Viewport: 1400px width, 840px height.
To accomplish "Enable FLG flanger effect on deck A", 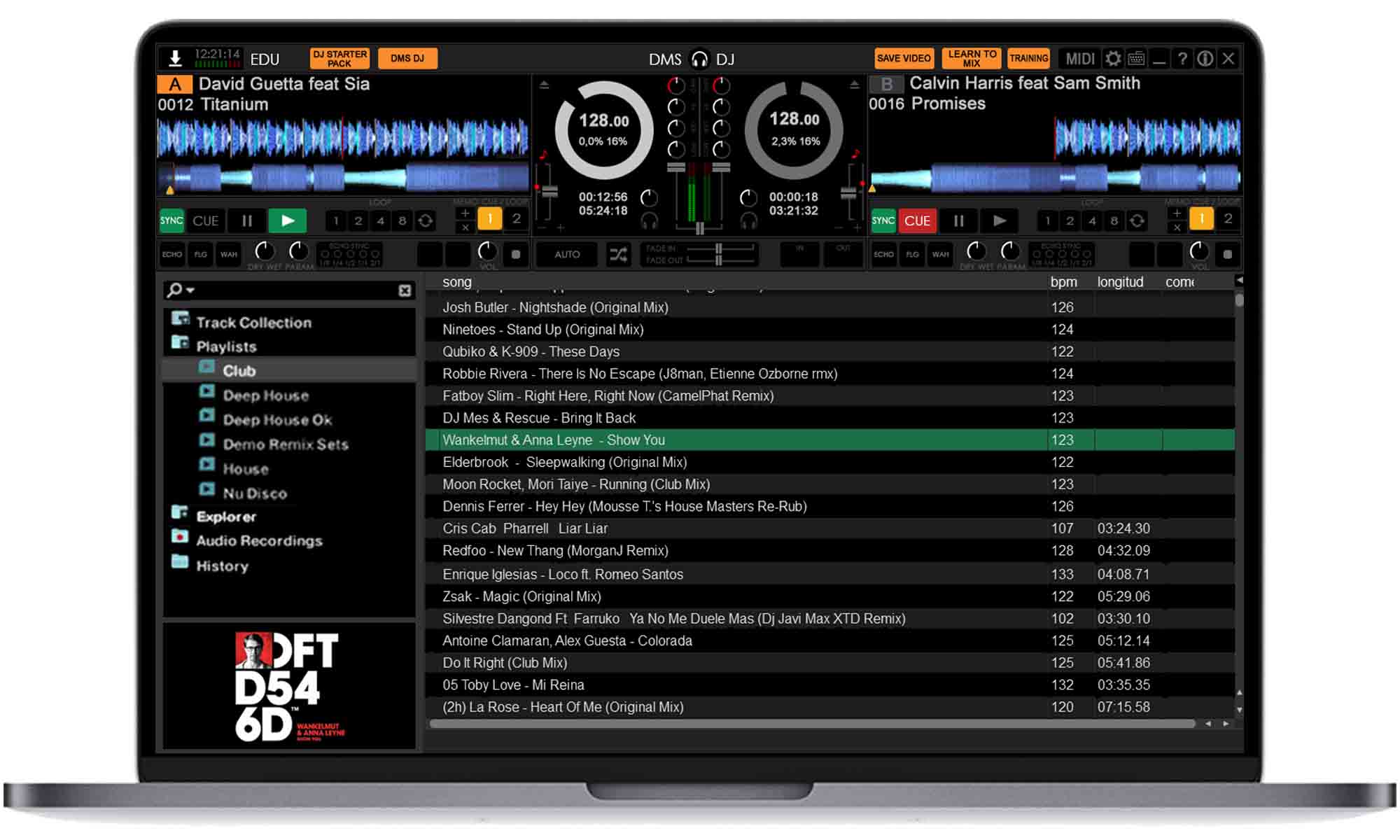I will (201, 254).
